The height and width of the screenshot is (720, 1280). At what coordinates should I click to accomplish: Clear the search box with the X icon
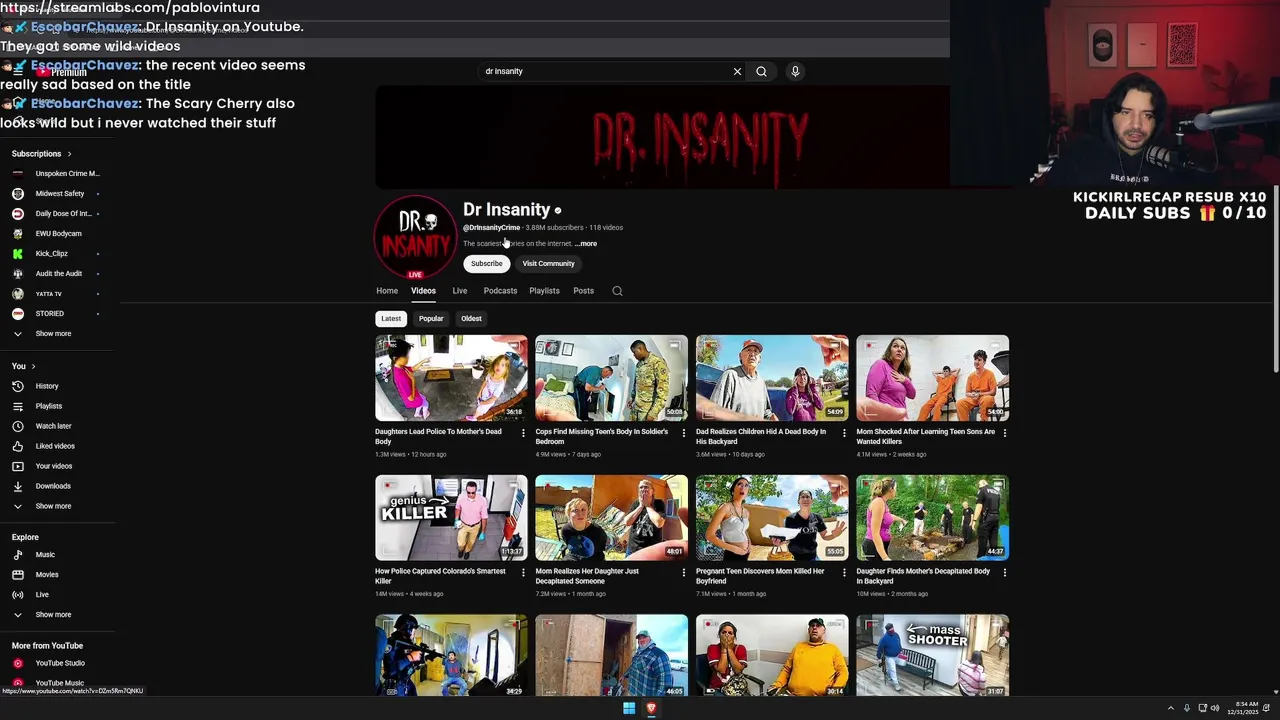(x=737, y=71)
